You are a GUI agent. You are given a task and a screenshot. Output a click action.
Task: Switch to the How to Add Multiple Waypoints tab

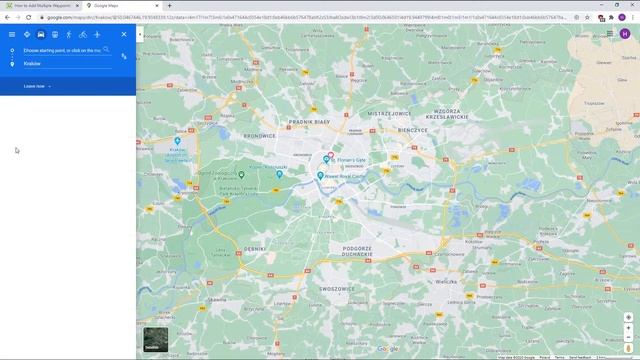[x=41, y=6]
